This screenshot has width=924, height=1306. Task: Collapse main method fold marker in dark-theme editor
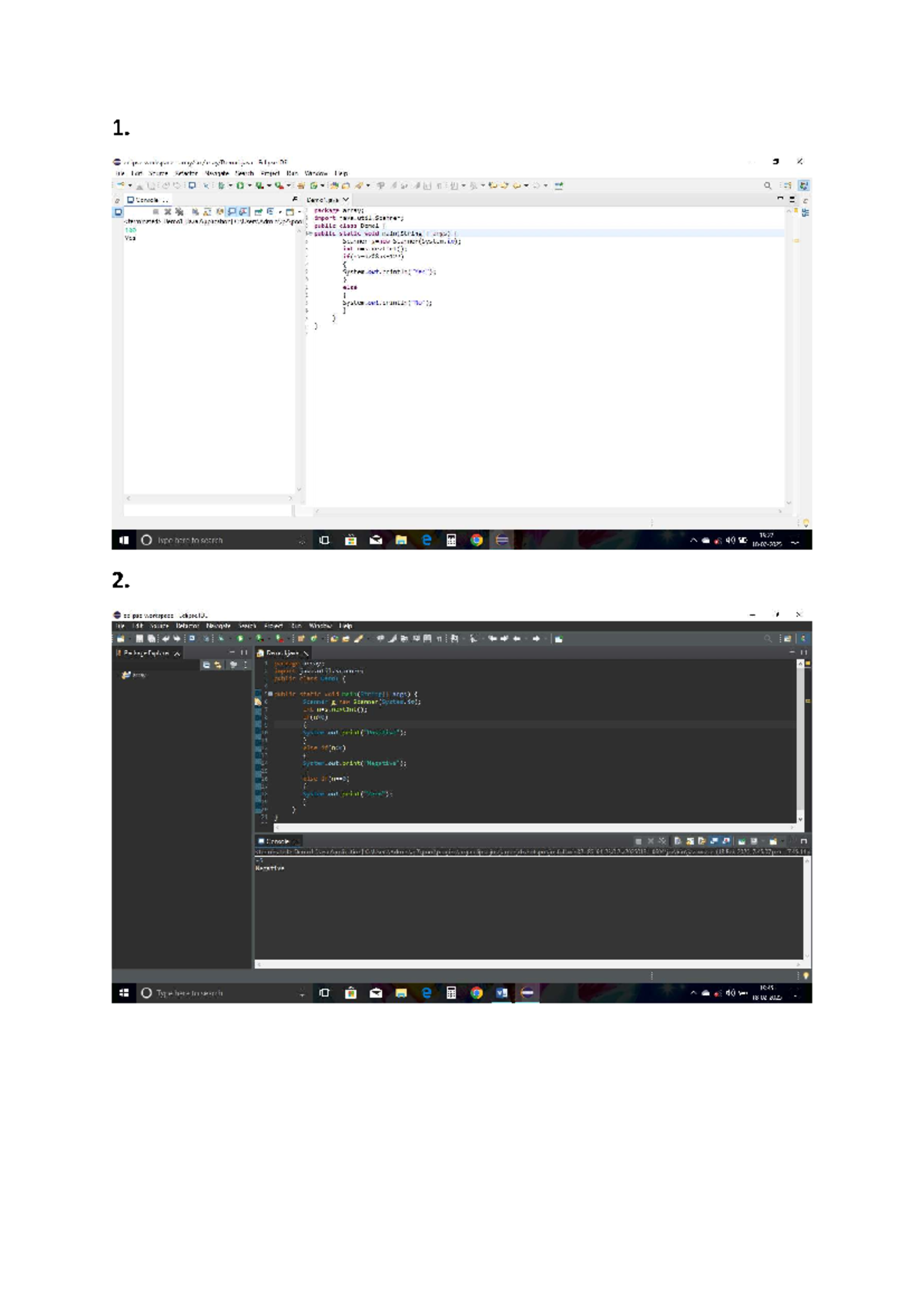coord(270,694)
